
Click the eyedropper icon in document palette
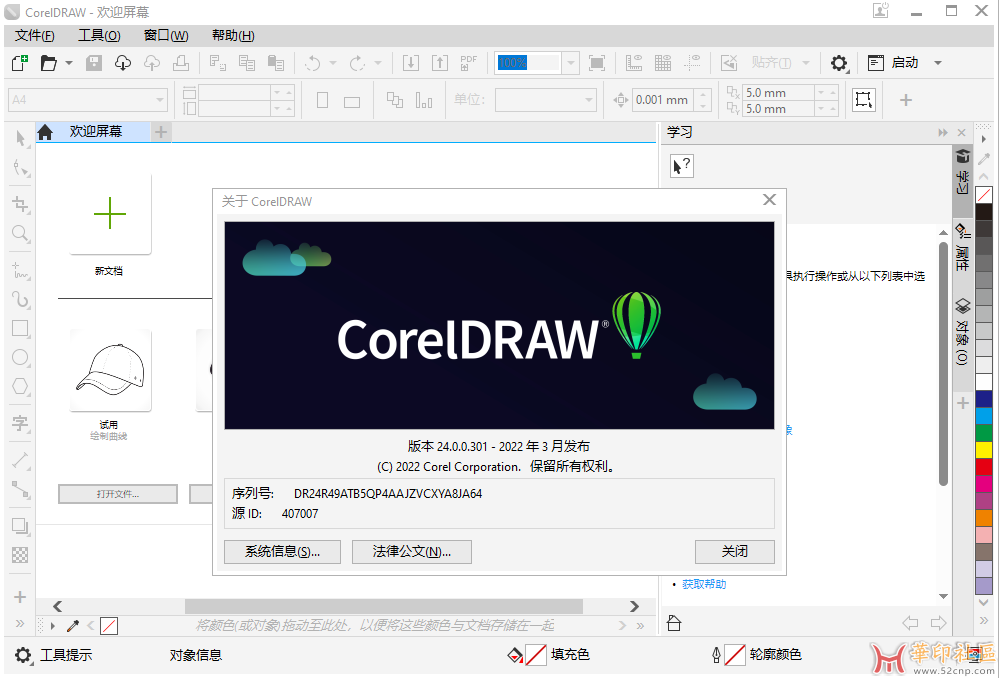73,626
